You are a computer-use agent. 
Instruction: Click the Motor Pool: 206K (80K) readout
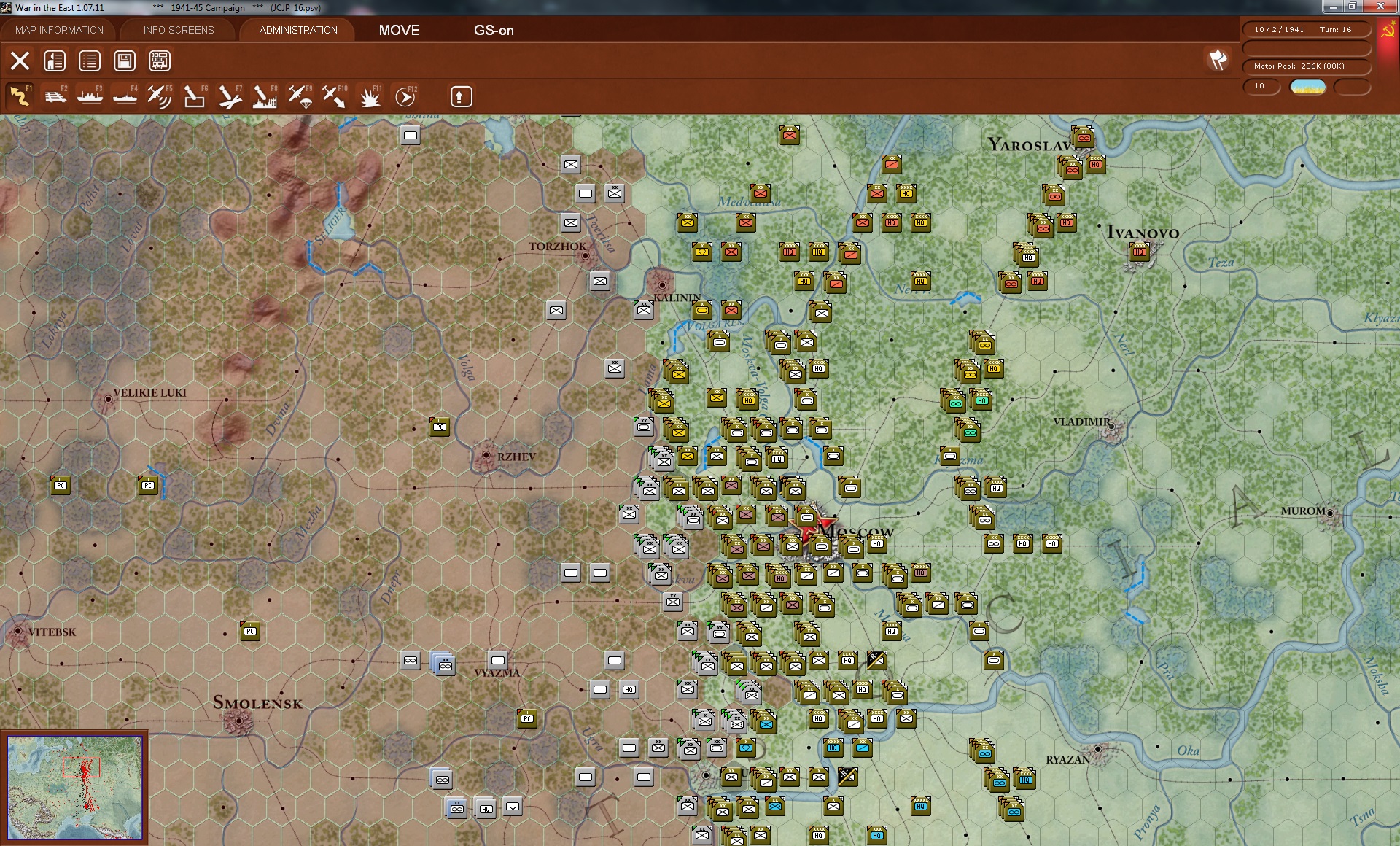[x=1299, y=66]
